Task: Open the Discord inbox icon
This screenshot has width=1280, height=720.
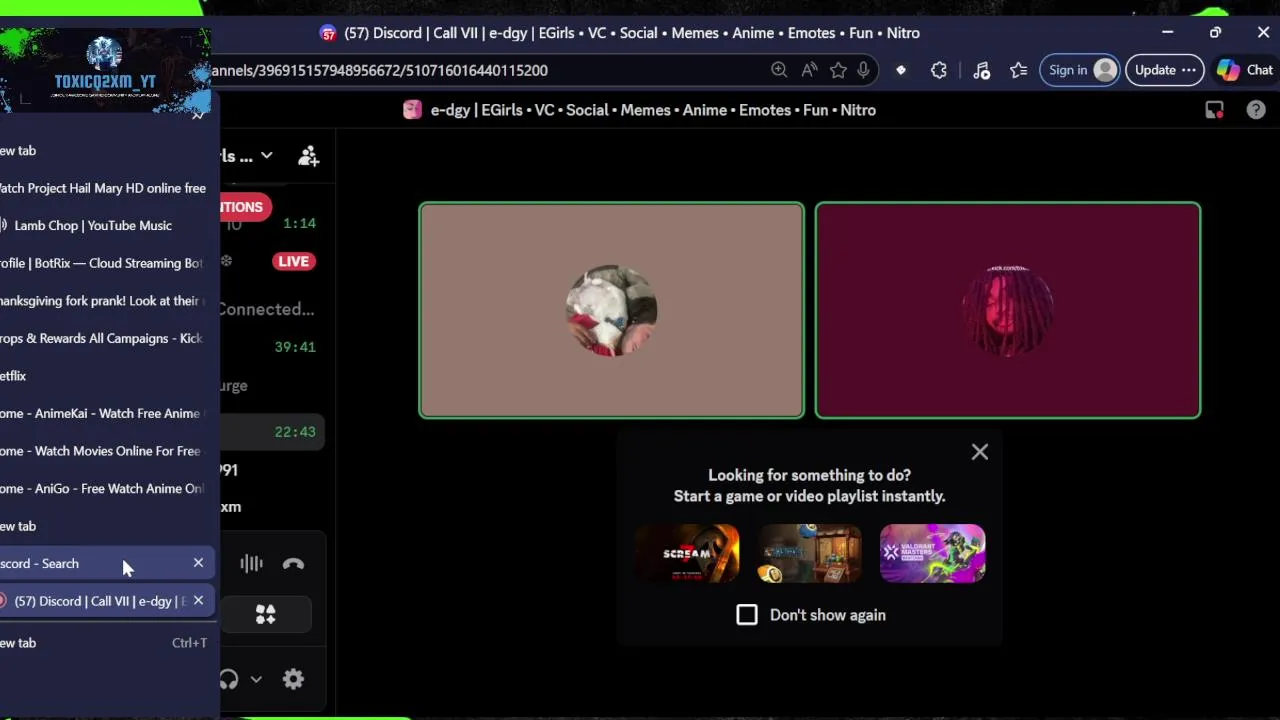Action: pos(1214,110)
